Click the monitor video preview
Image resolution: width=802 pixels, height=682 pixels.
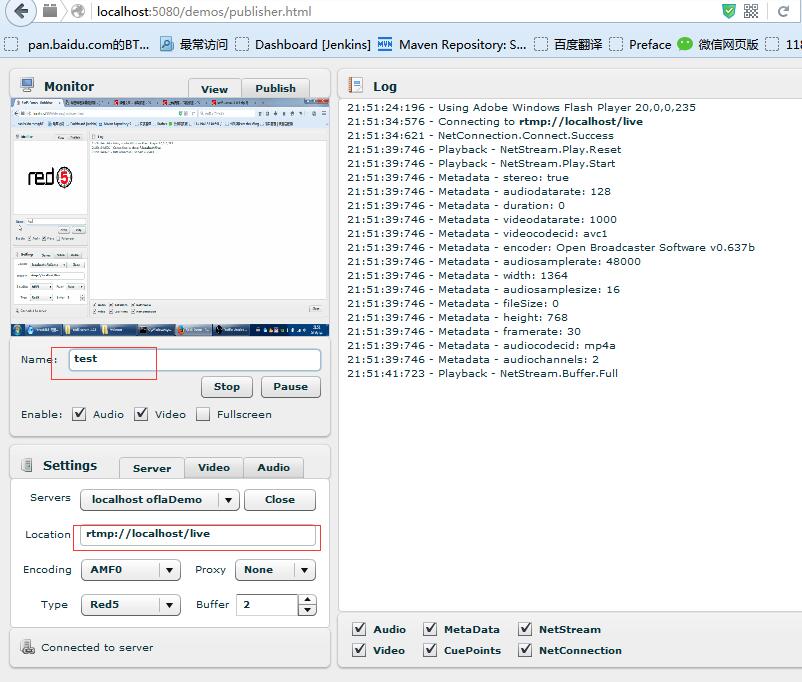tap(170, 217)
